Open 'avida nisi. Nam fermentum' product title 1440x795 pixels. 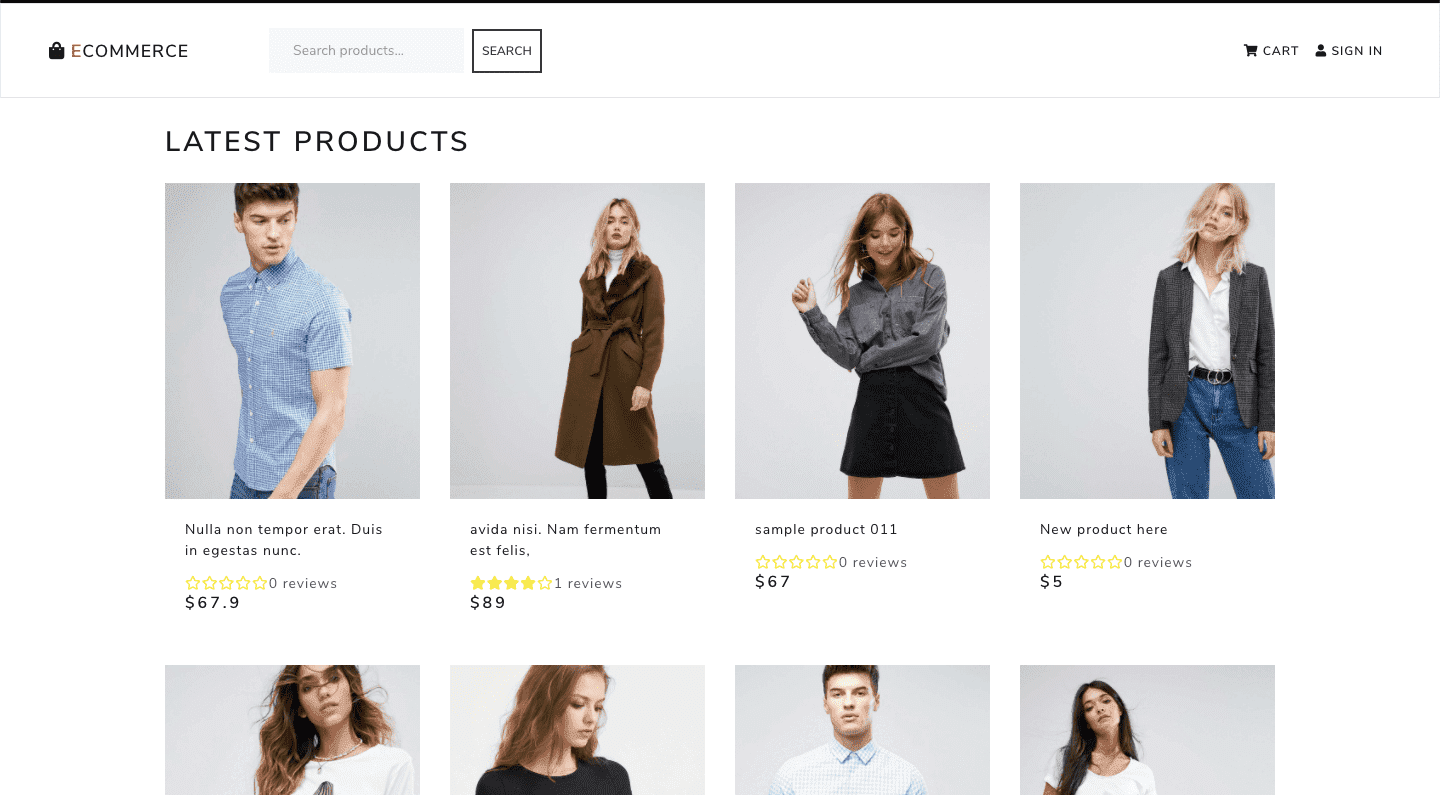click(566, 540)
